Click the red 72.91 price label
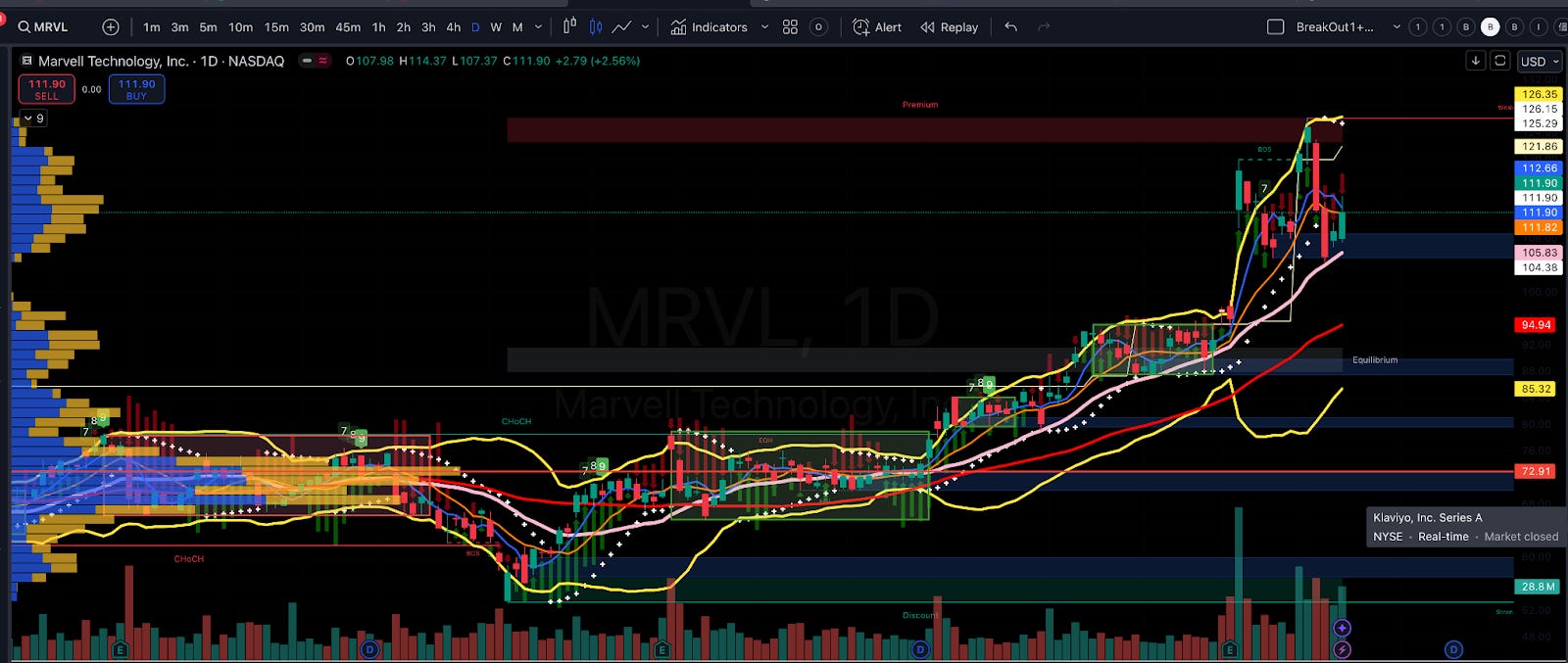Image resolution: width=1568 pixels, height=663 pixels. [x=1536, y=471]
